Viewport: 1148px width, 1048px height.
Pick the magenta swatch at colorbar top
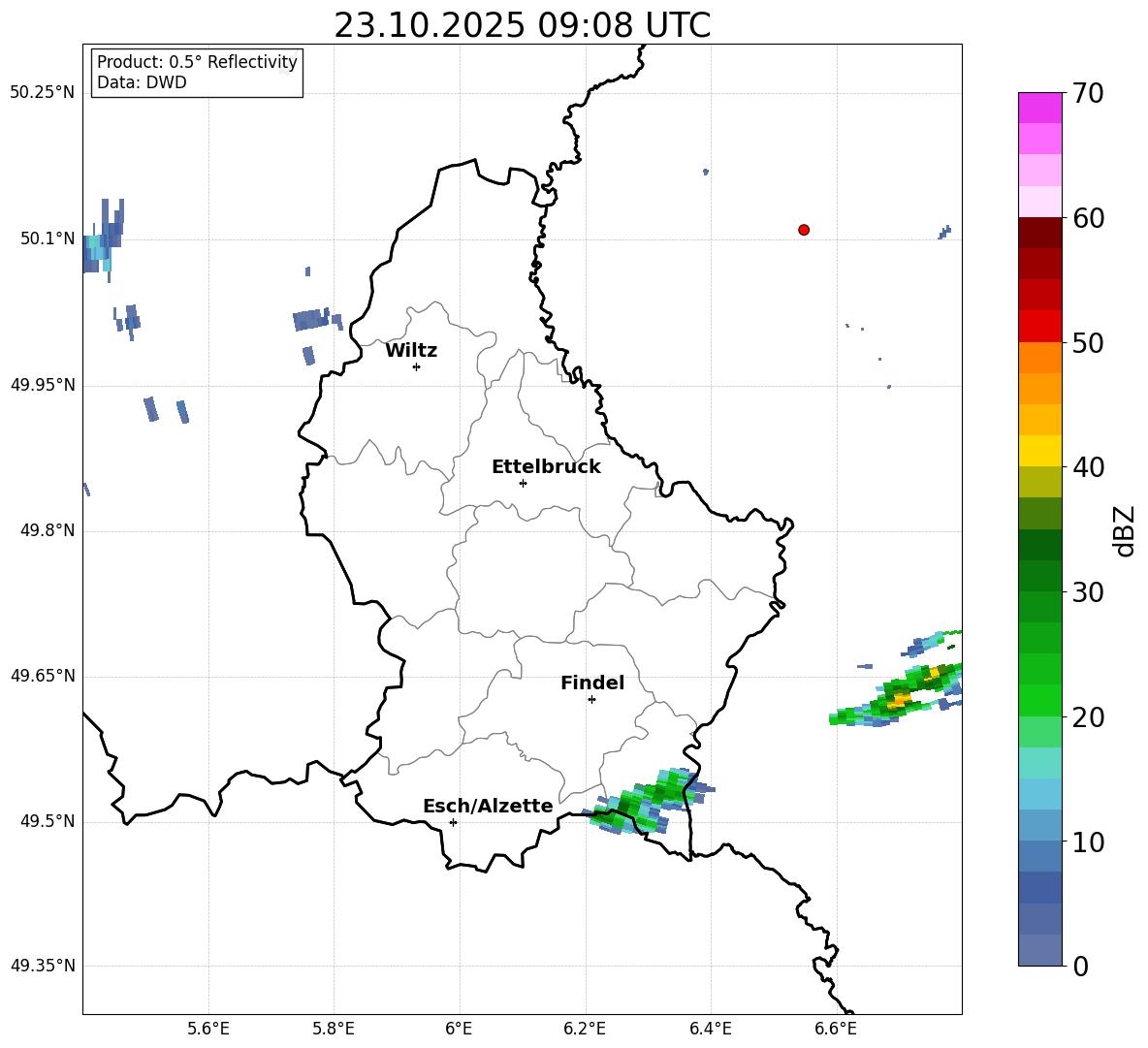1040,108
